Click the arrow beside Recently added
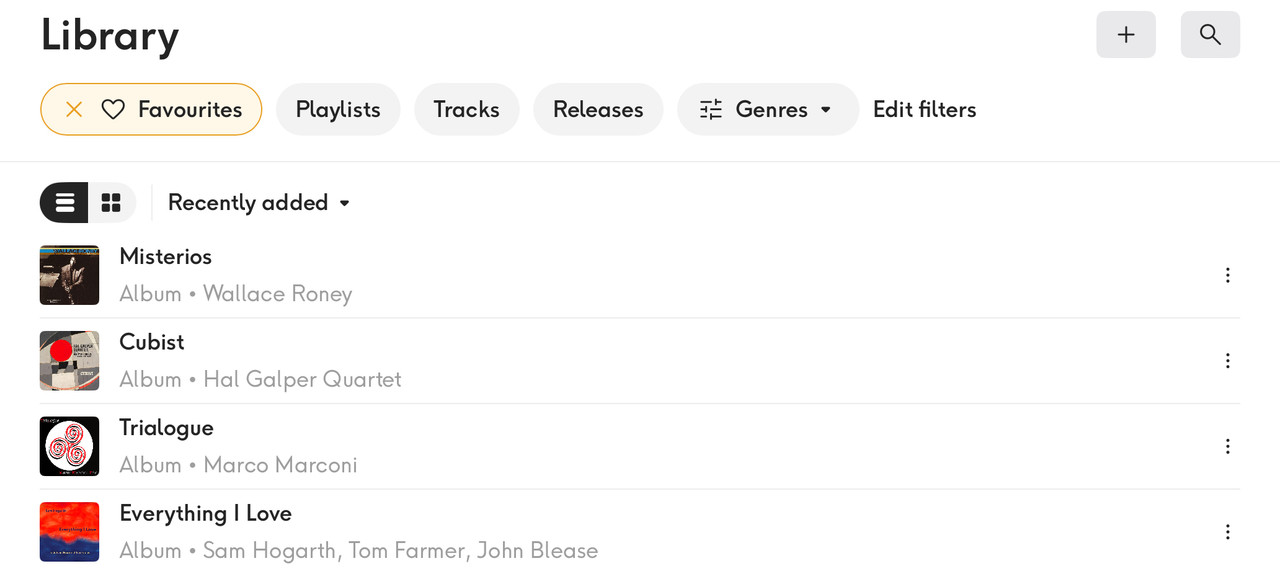1280x572 pixels. 345,203
